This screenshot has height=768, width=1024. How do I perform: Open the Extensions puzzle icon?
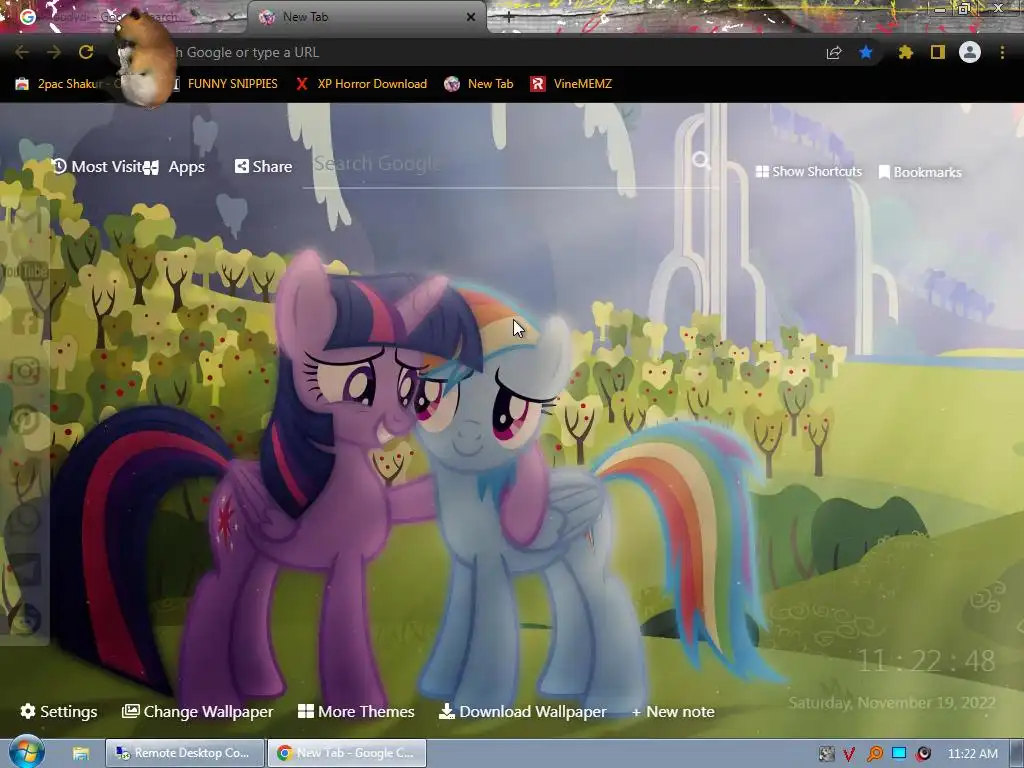pos(905,52)
